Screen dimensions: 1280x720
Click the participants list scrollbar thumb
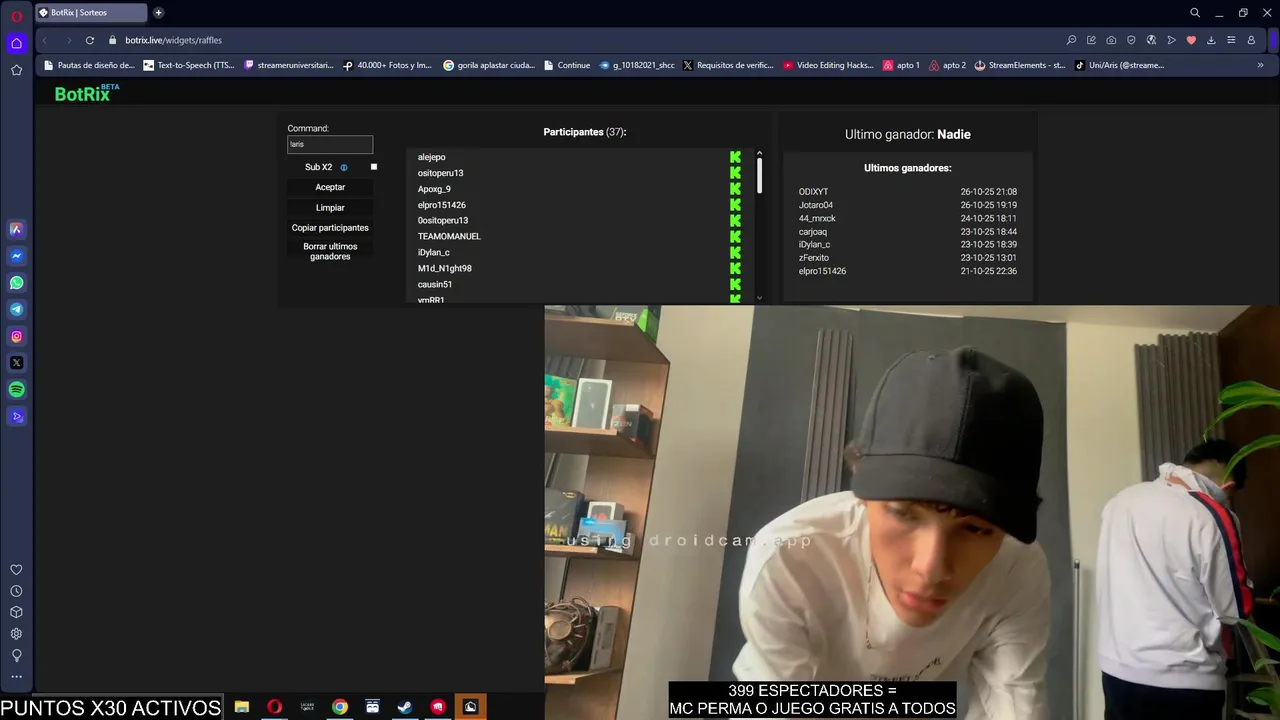click(x=760, y=176)
